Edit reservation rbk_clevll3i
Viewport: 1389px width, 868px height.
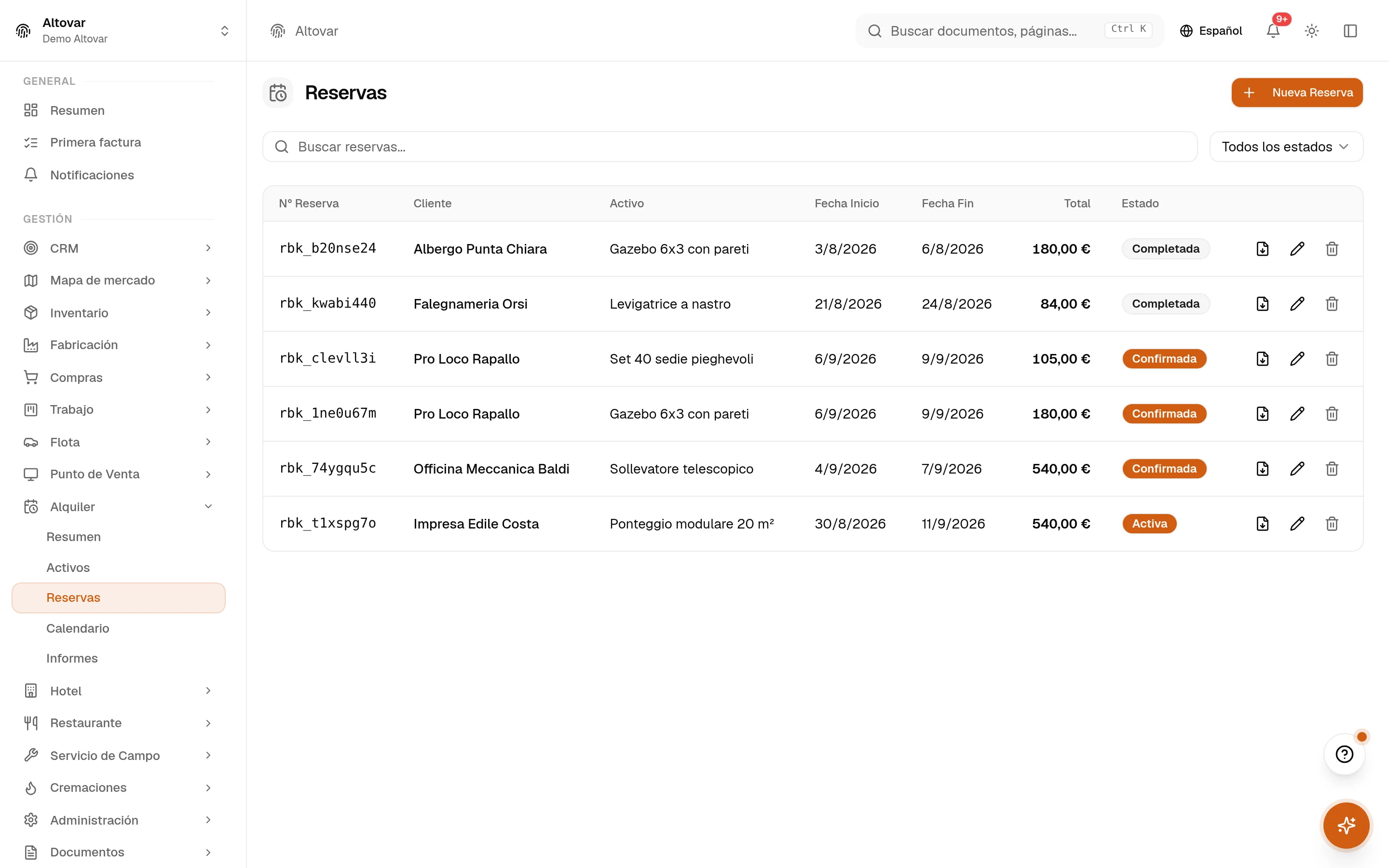1297,359
